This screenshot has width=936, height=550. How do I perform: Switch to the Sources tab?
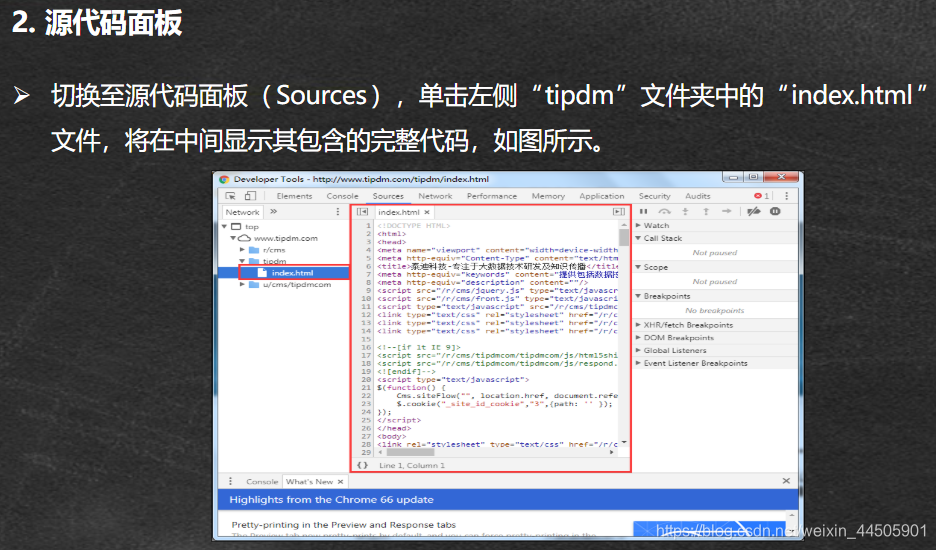pyautogui.click(x=388, y=196)
